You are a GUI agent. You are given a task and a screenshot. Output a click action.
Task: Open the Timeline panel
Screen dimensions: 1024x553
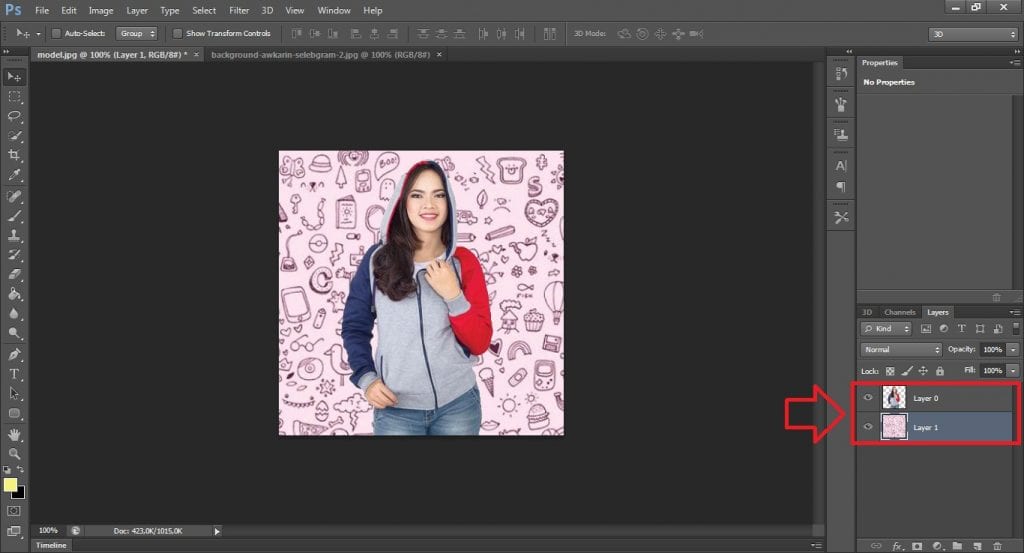point(51,546)
